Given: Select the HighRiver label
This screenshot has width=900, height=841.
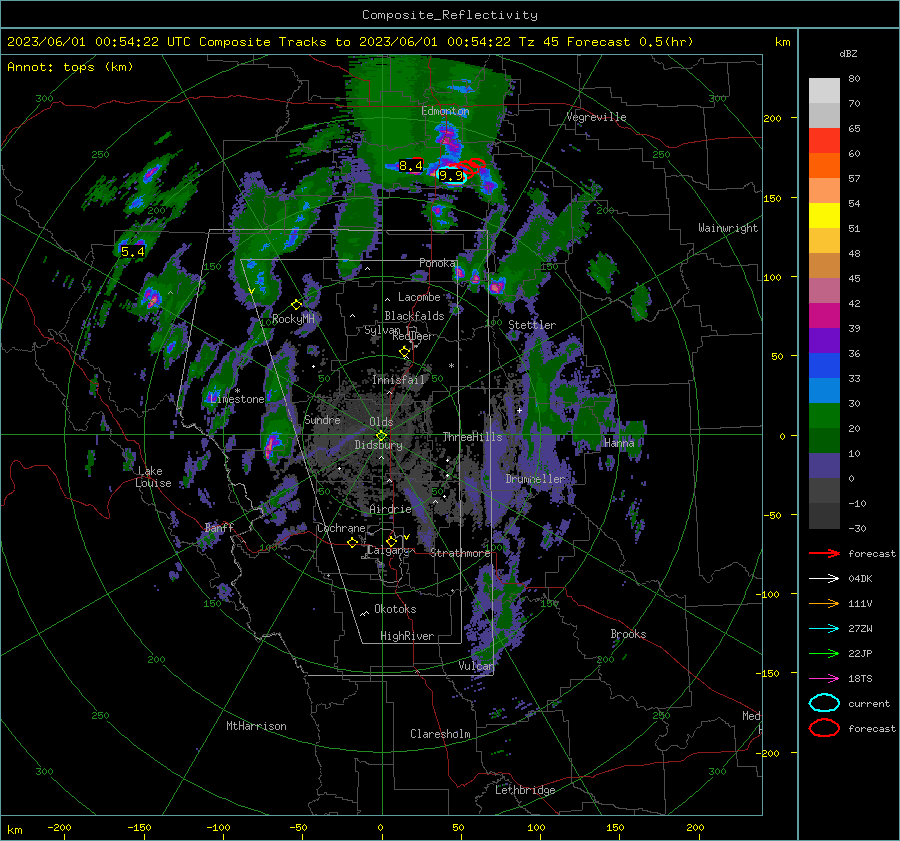Looking at the screenshot, I should [x=407, y=635].
